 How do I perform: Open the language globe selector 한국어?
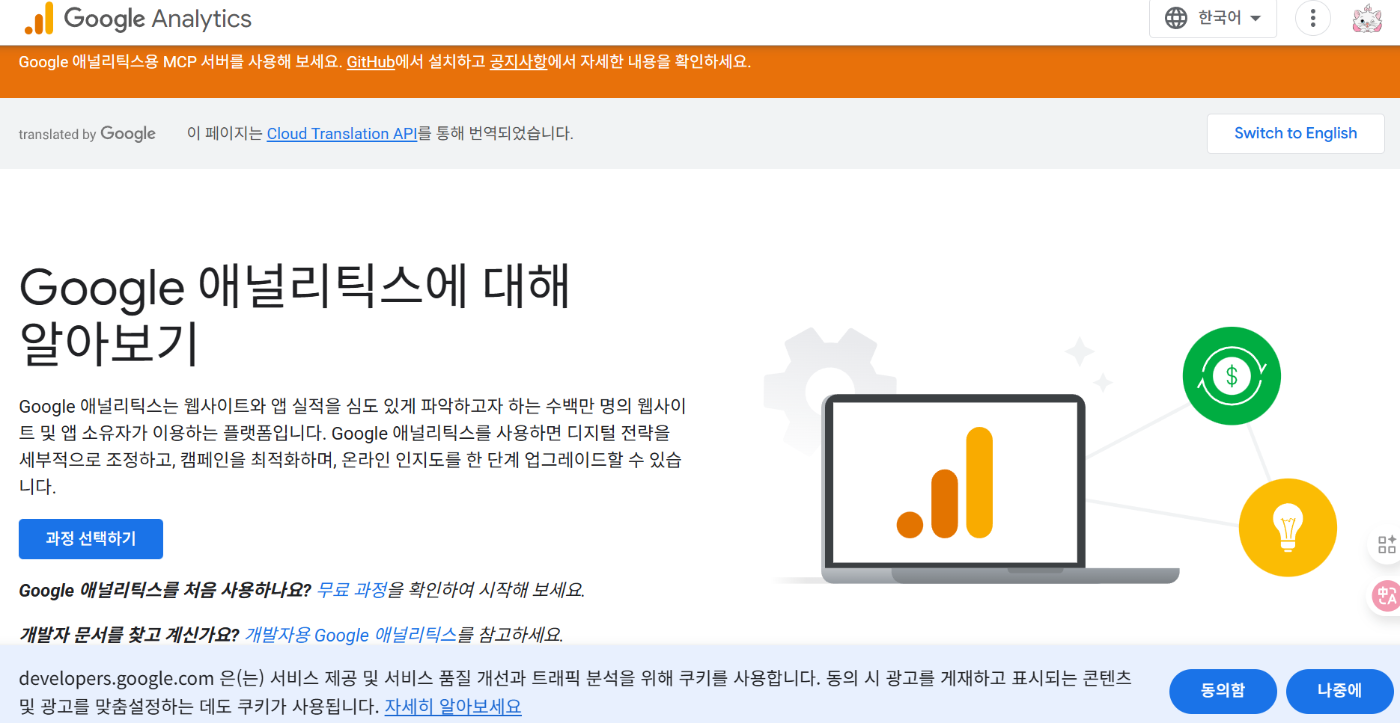click(x=1212, y=18)
